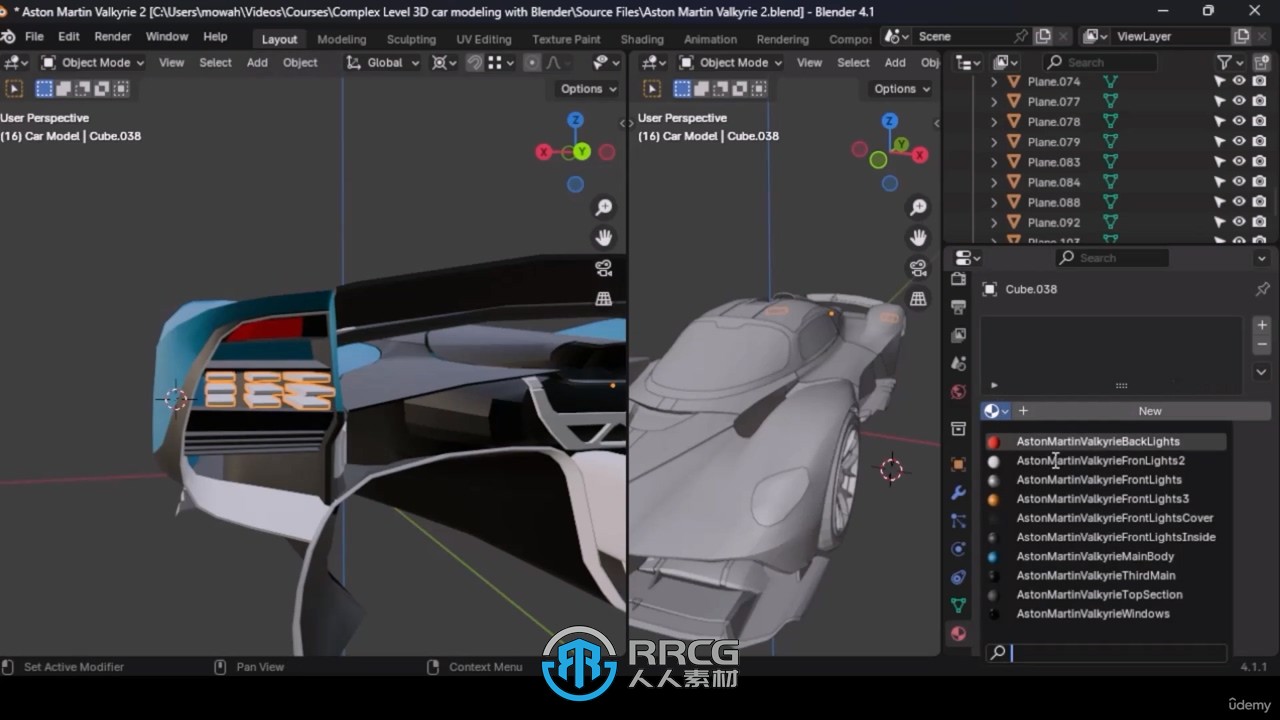Click the pan hand in left viewport
Image resolution: width=1280 pixels, height=720 pixels.
[604, 238]
